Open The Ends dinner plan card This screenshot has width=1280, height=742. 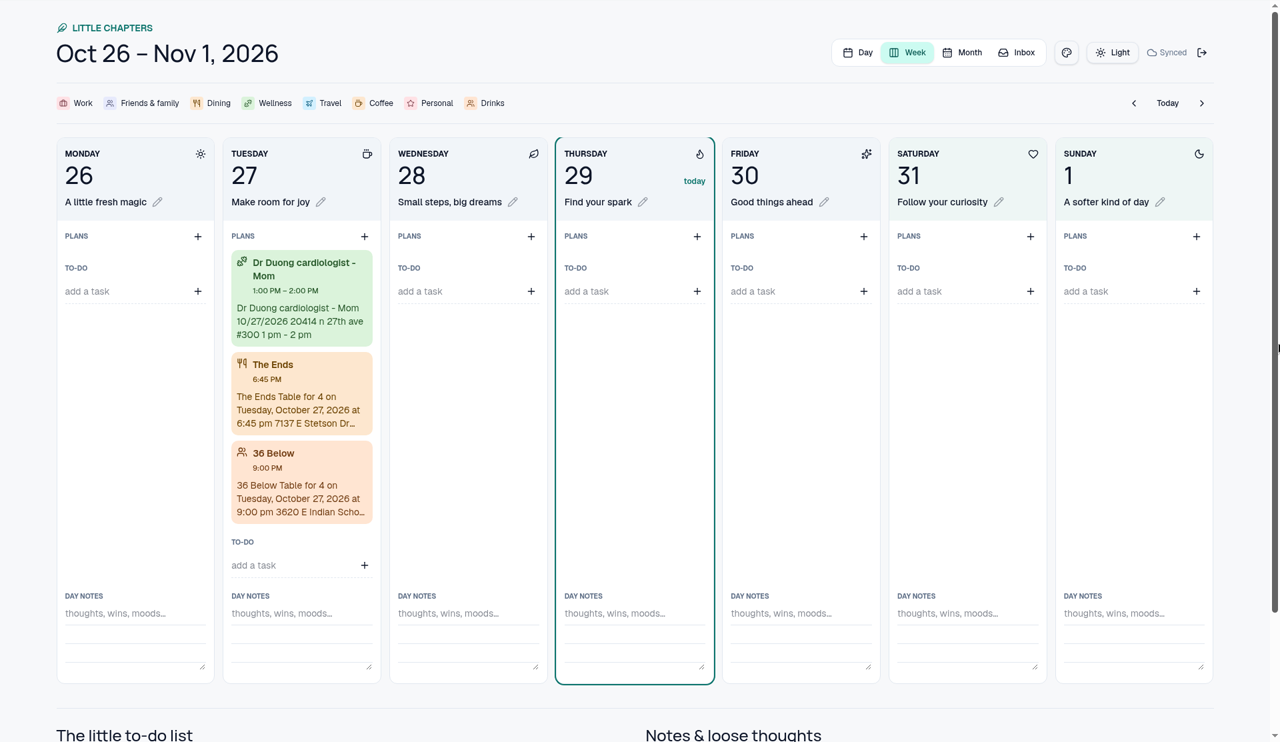coord(302,394)
